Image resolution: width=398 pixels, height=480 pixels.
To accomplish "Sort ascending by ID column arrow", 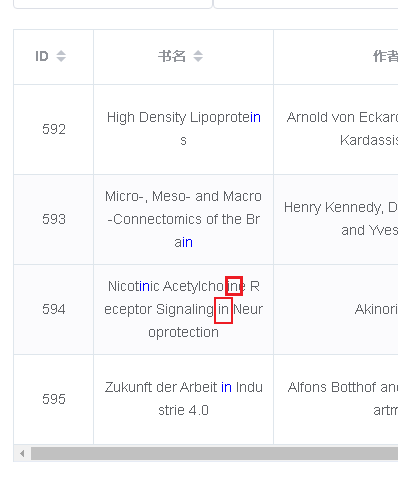I will click(61, 52).
